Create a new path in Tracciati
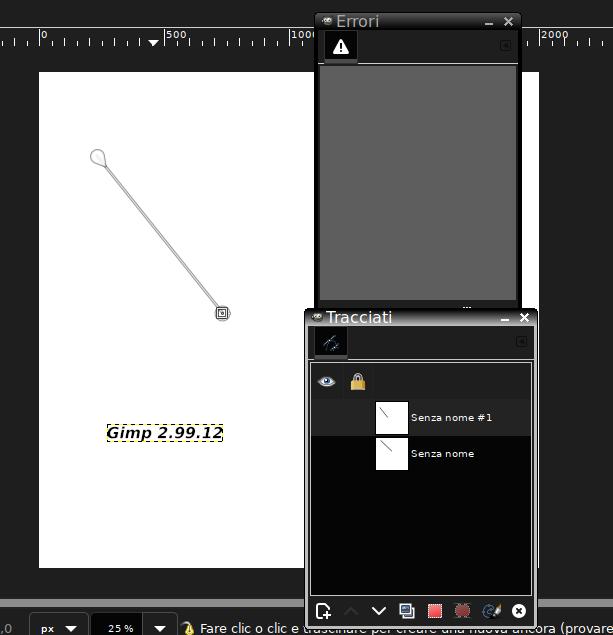 (323, 611)
